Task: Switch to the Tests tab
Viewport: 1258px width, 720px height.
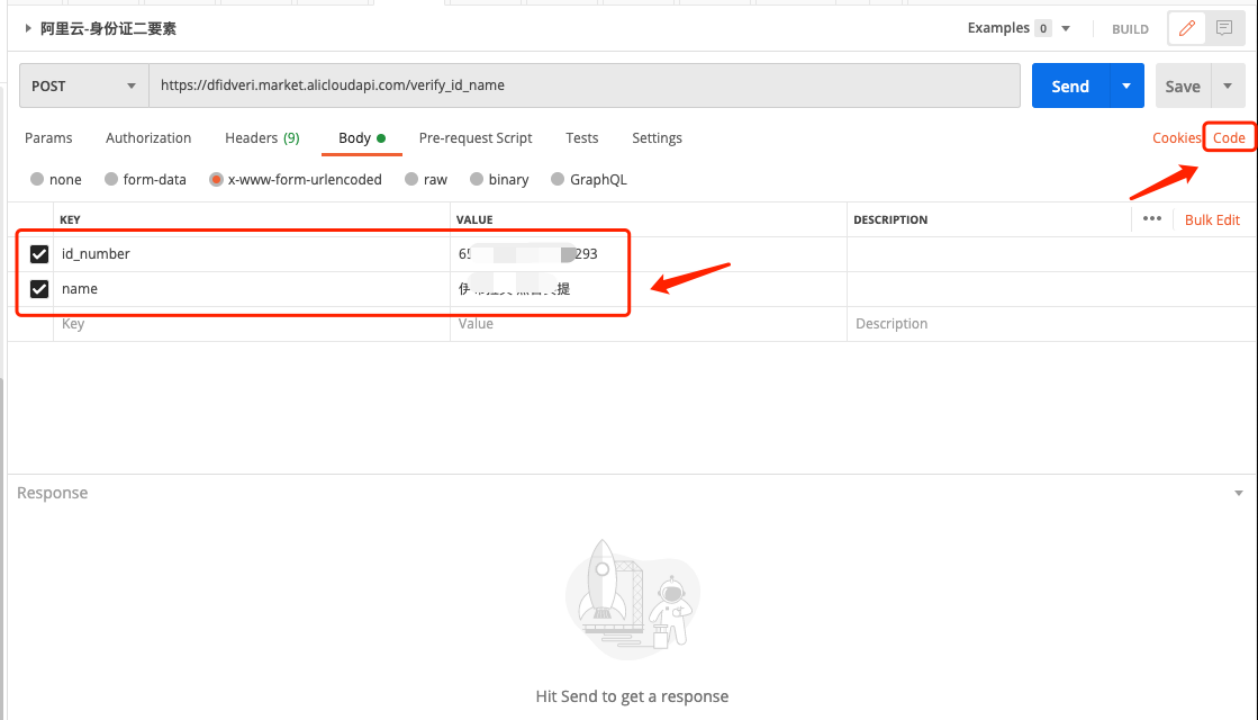Action: pos(582,138)
